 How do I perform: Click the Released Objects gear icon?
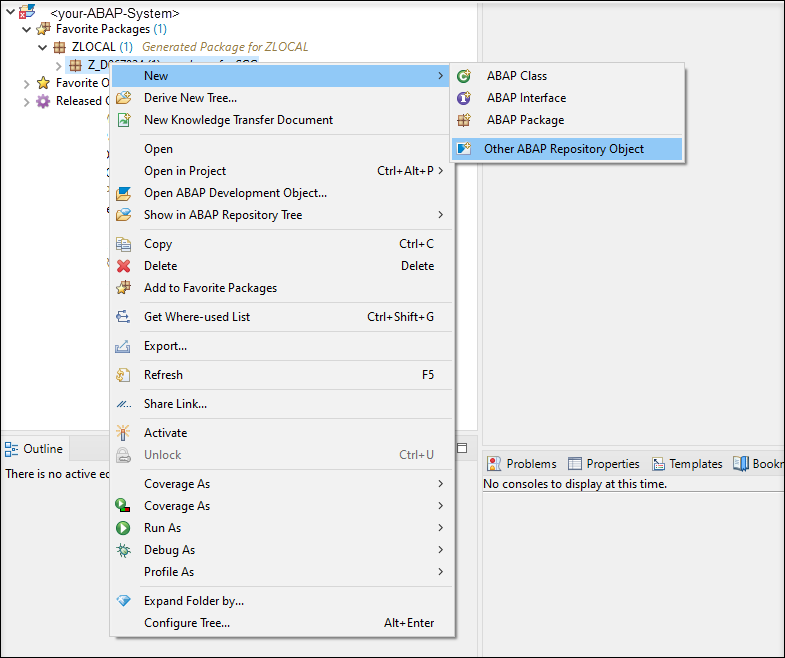[44, 101]
